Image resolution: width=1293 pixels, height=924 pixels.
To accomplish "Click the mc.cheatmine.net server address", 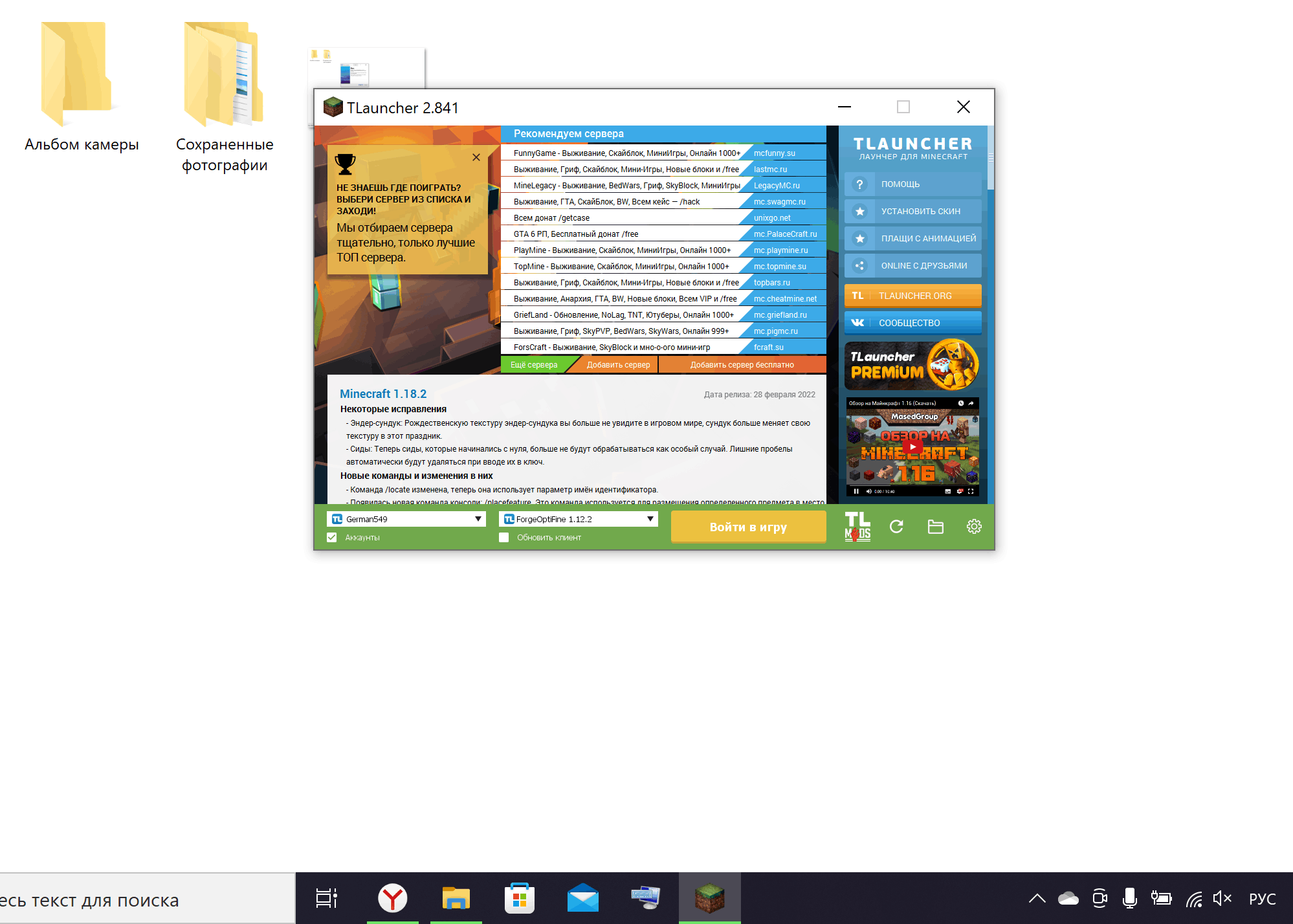I will point(785,299).
